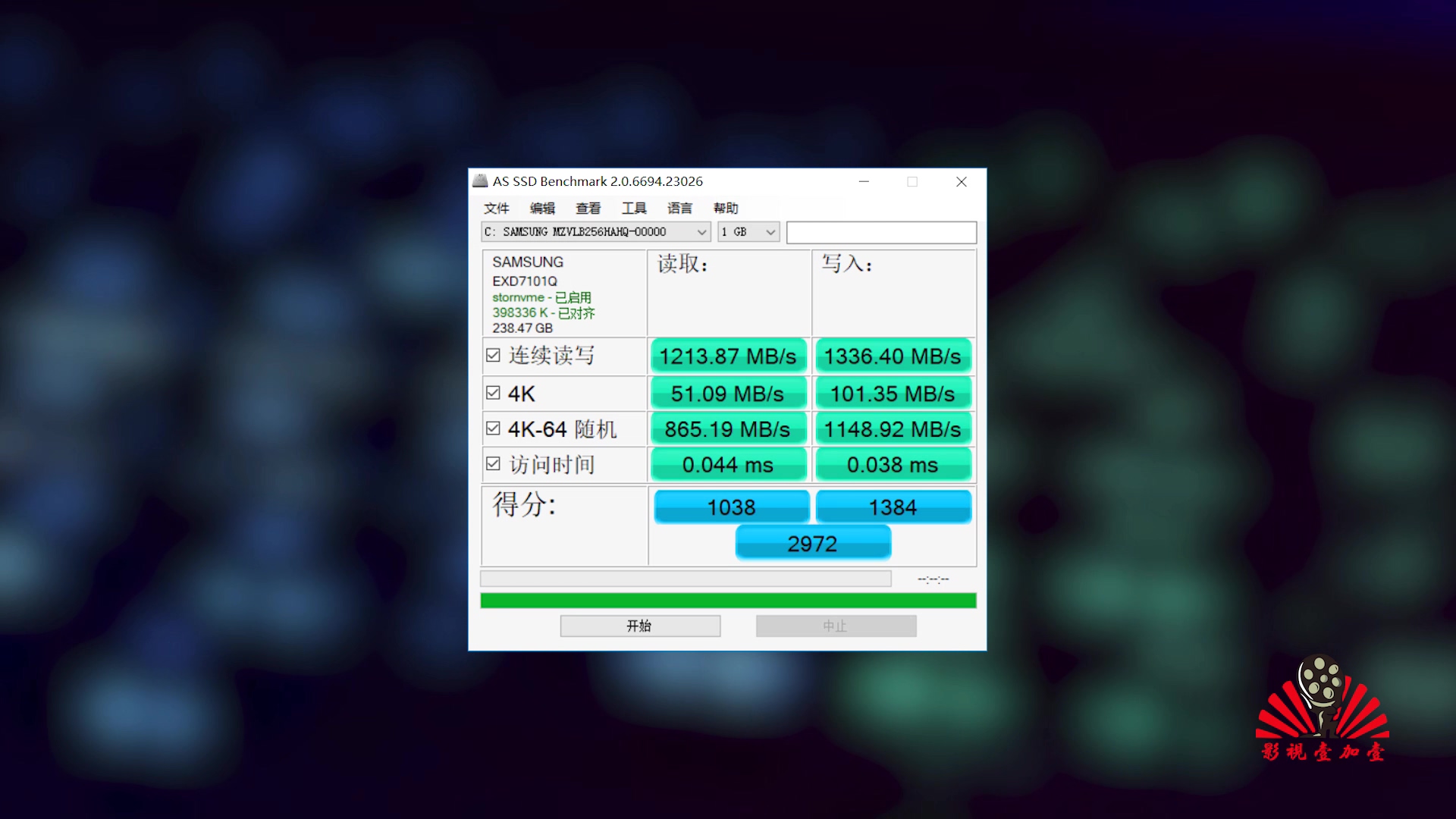The image size is (1456, 819).
Task: Click the 中止 abort button
Action: 836,626
